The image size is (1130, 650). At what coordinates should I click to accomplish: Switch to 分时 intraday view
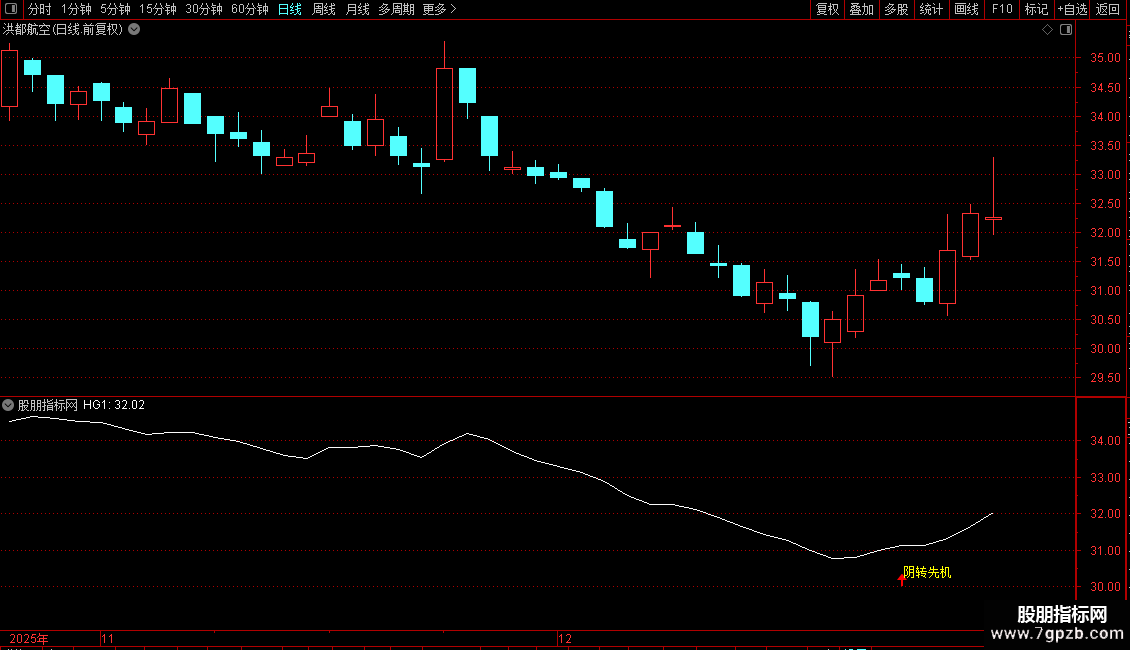coord(40,9)
